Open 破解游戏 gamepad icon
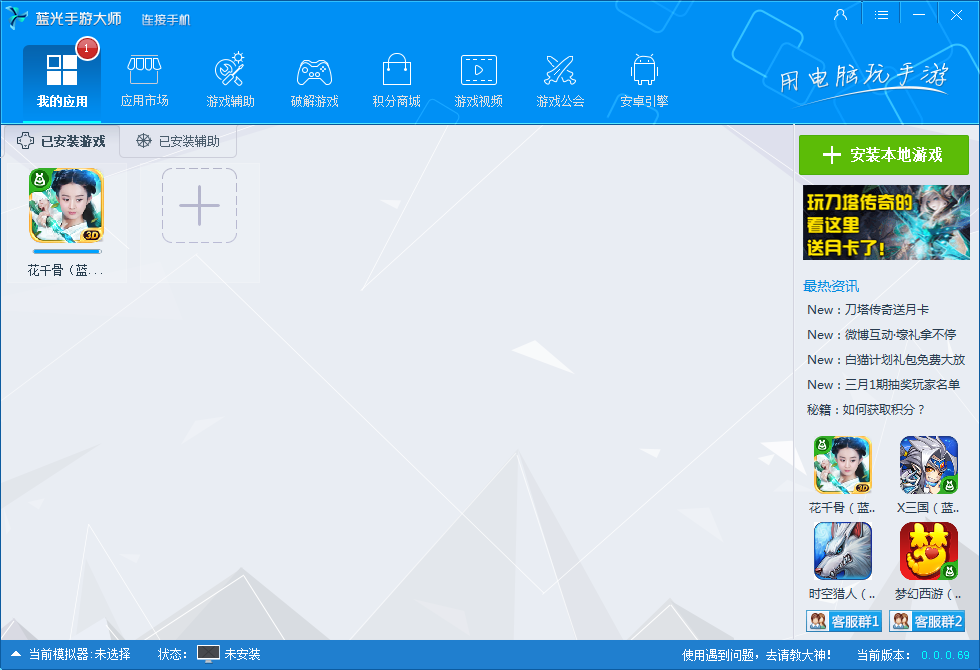Viewport: 980px width, 670px height. (314, 72)
